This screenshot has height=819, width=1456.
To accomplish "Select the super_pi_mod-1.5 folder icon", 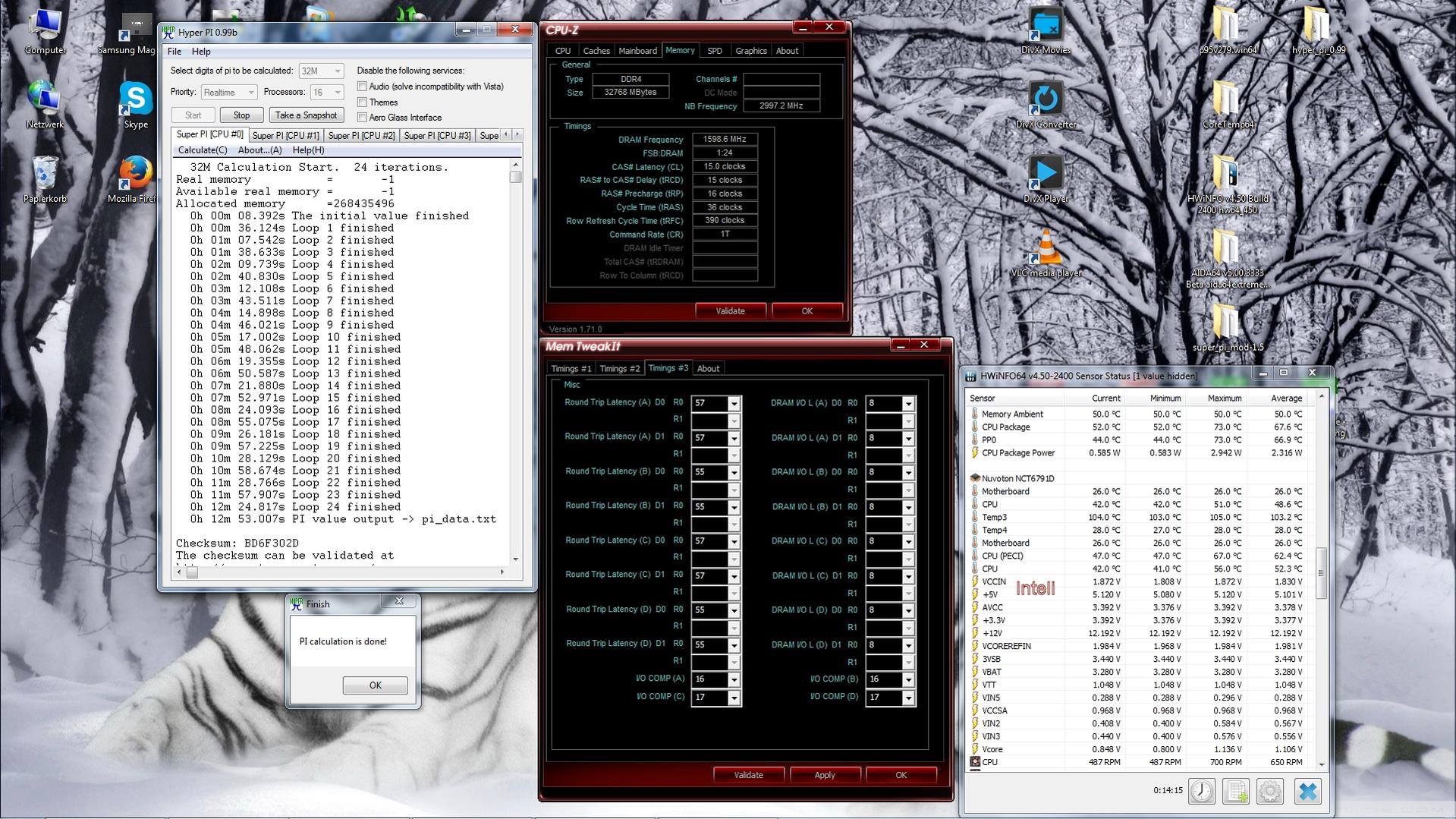I will pos(1227,328).
